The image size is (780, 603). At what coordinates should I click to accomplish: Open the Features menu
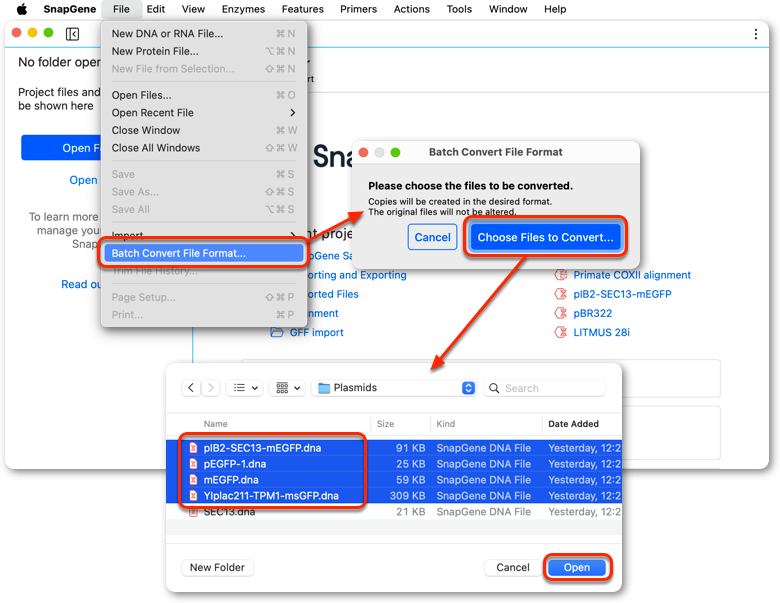tap(302, 9)
